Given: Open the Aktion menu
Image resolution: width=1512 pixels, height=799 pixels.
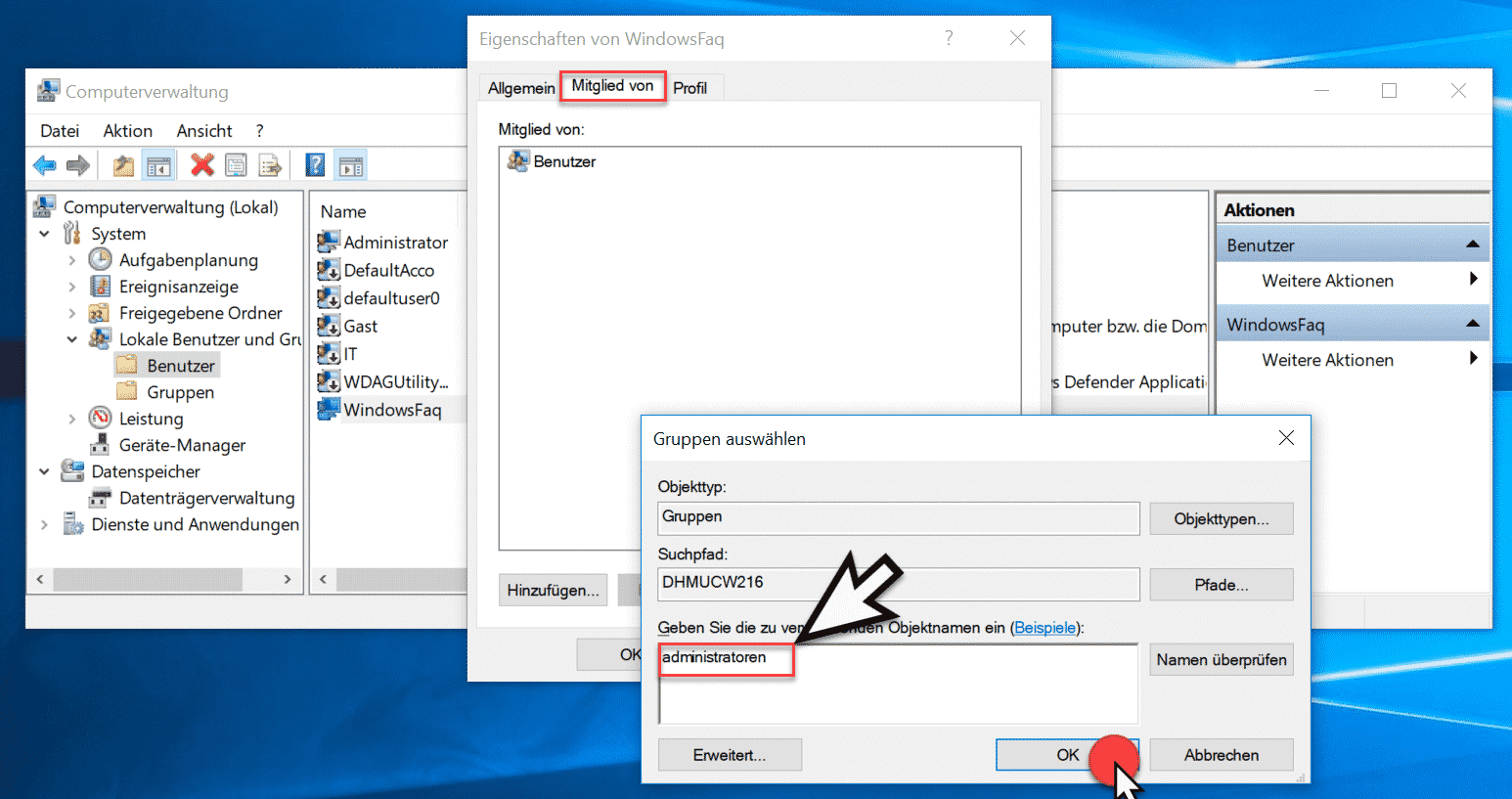Looking at the screenshot, I should click(x=127, y=131).
